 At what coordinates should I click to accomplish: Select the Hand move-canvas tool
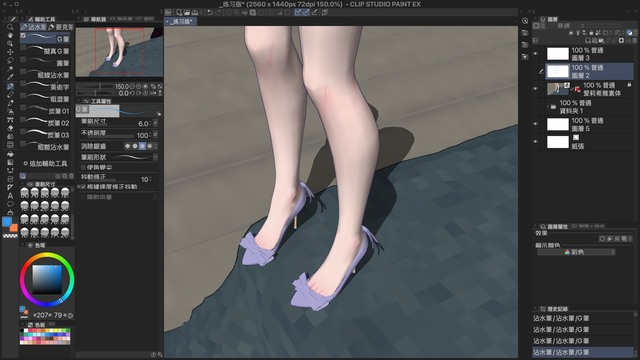tap(10, 36)
